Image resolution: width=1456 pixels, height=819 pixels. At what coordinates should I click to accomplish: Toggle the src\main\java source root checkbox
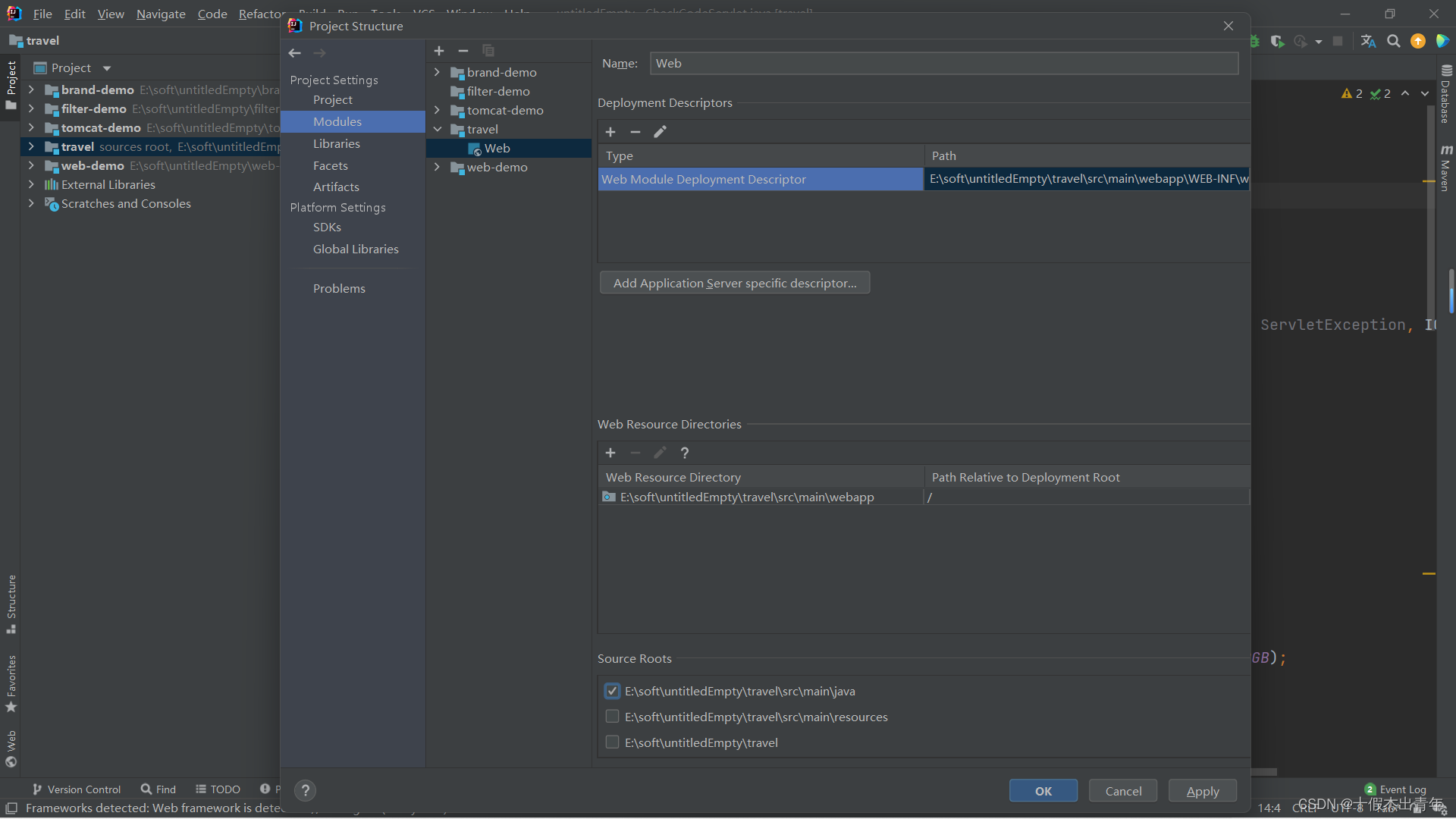click(x=612, y=691)
